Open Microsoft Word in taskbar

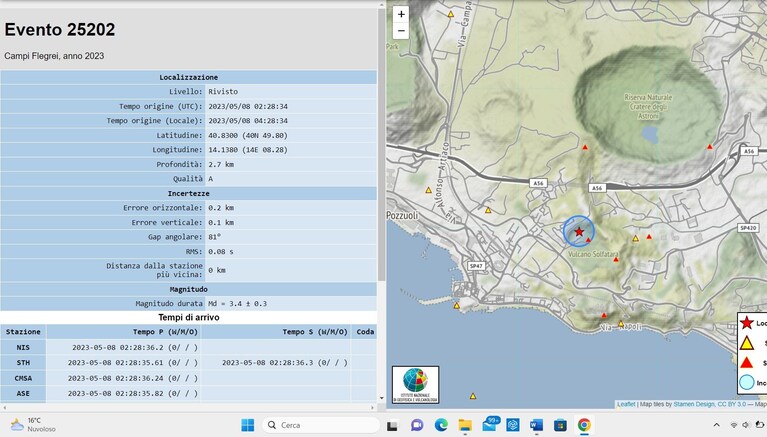(x=536, y=425)
